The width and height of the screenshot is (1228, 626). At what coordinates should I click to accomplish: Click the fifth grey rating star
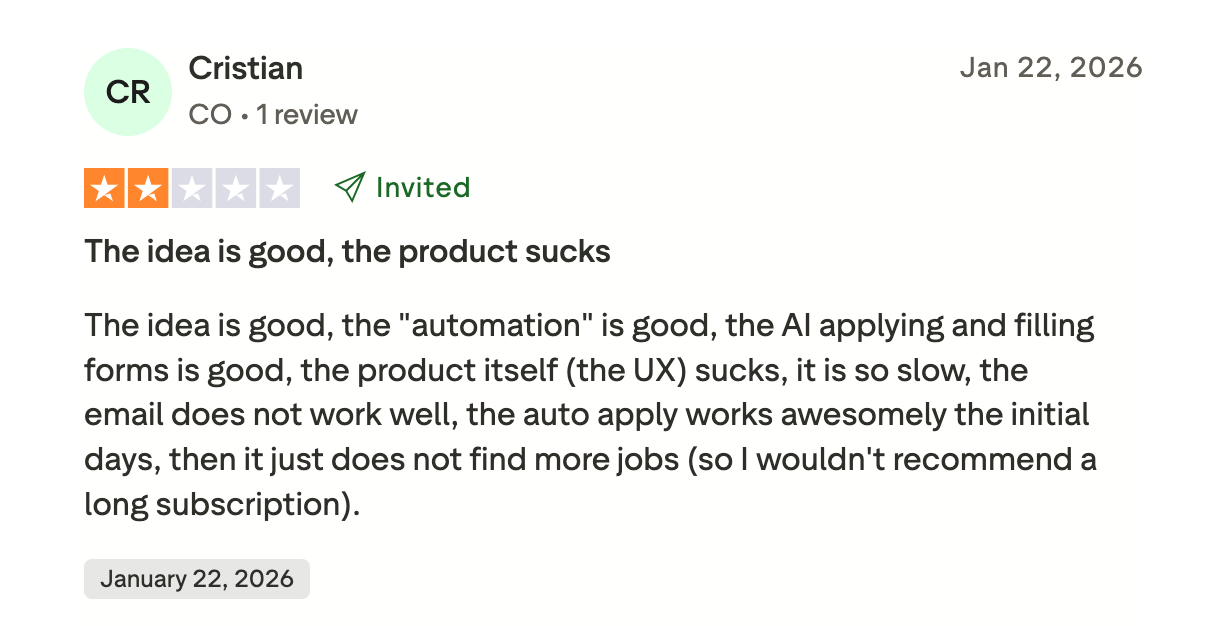[280, 188]
